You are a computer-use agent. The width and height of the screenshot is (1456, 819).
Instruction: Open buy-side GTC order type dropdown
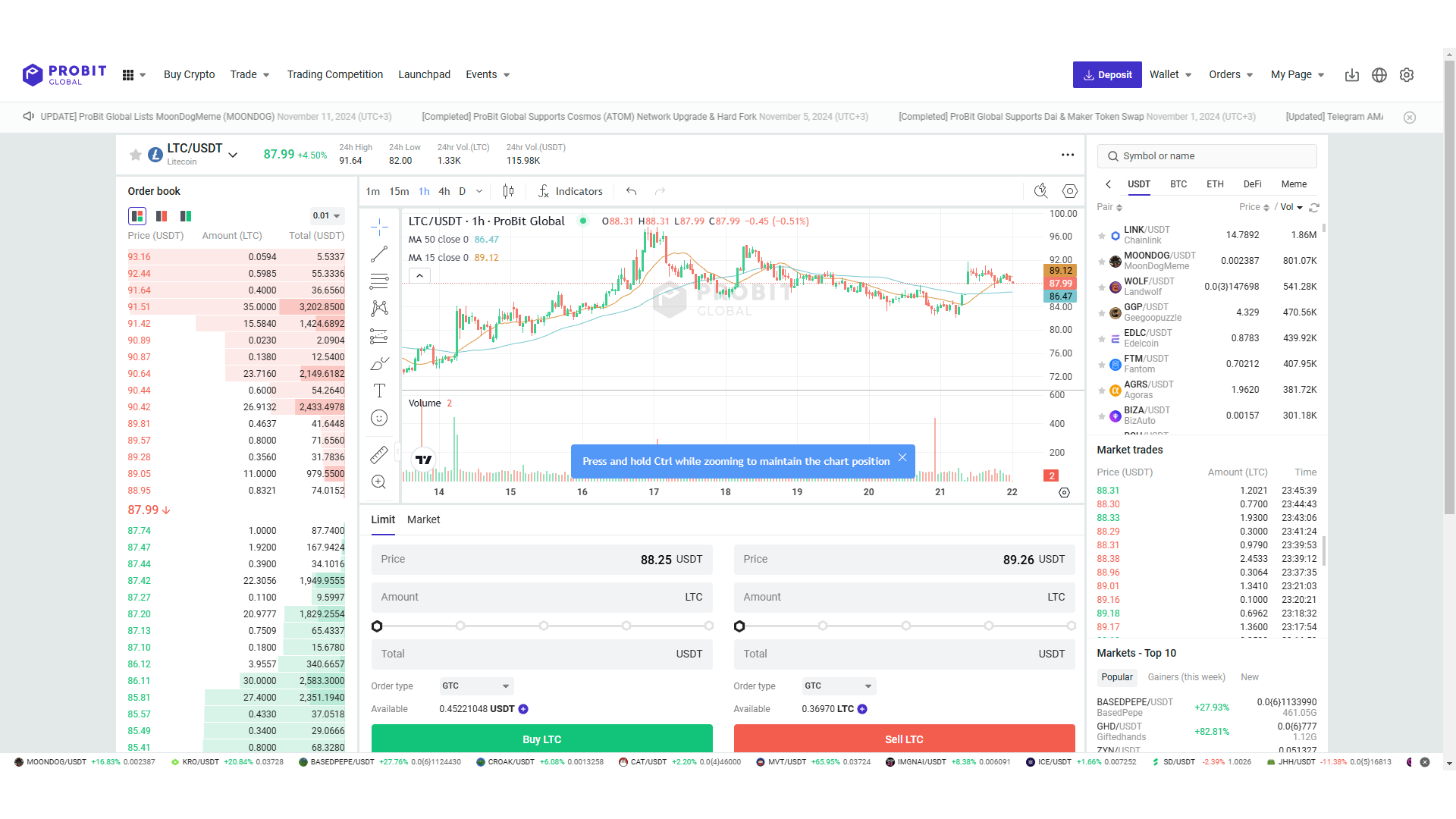(476, 686)
